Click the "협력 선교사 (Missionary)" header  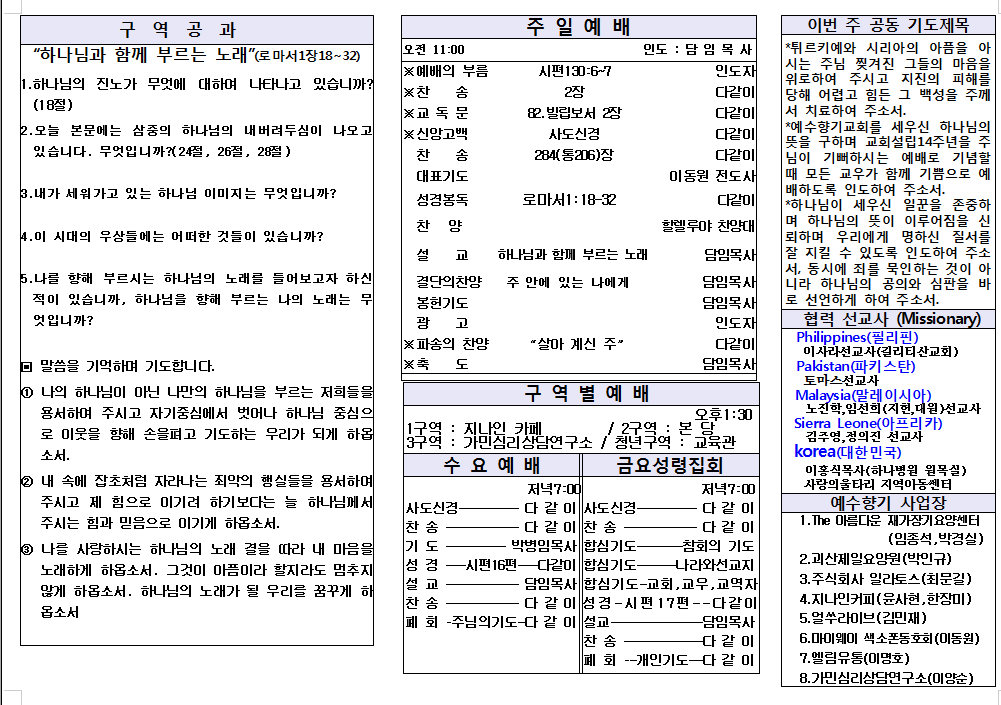tap(888, 319)
